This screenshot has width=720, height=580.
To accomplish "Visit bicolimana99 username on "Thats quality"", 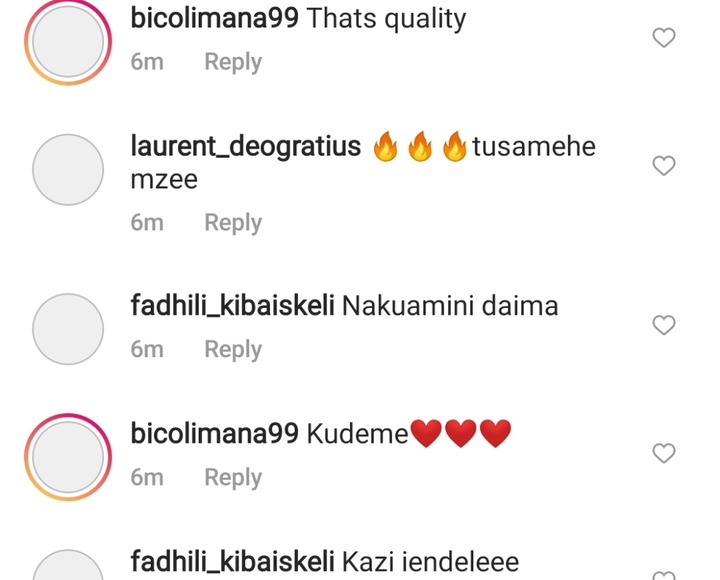I will (x=214, y=18).
